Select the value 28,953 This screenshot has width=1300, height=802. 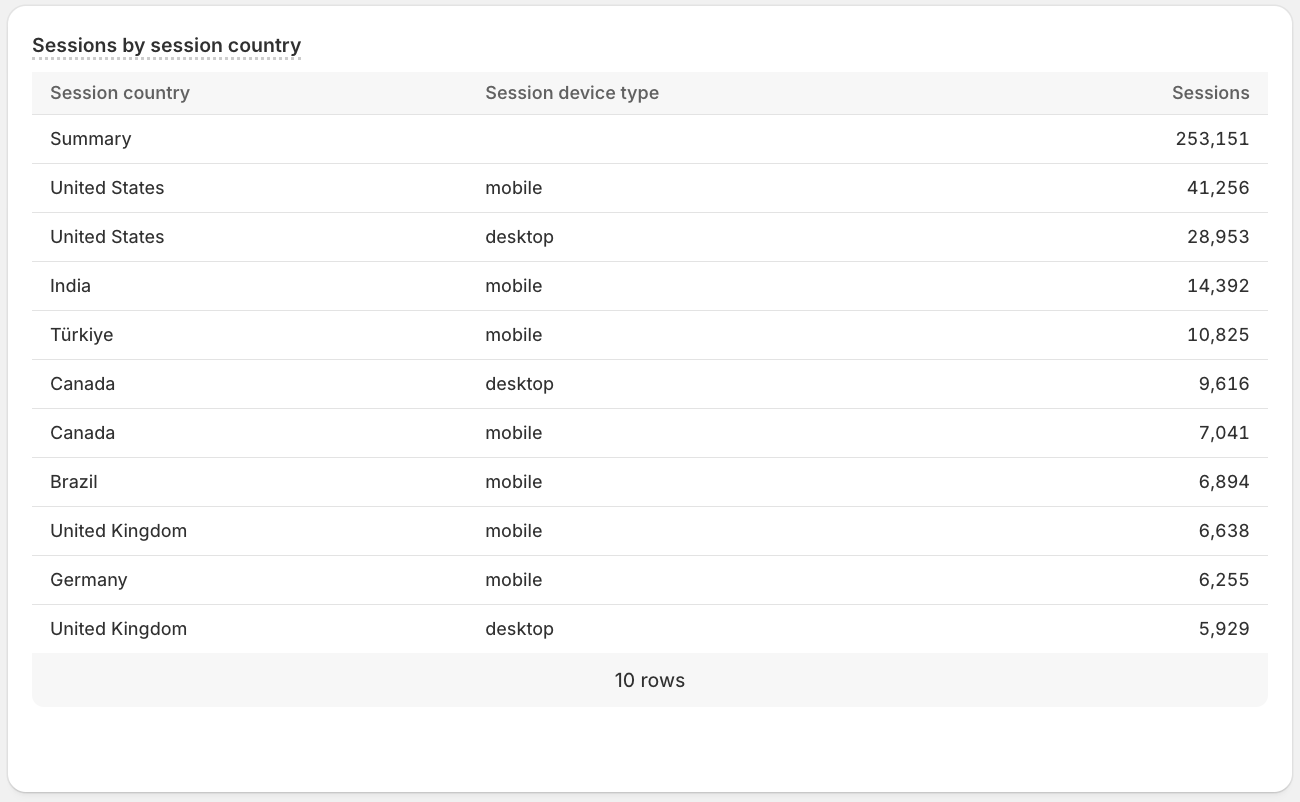[1218, 237]
